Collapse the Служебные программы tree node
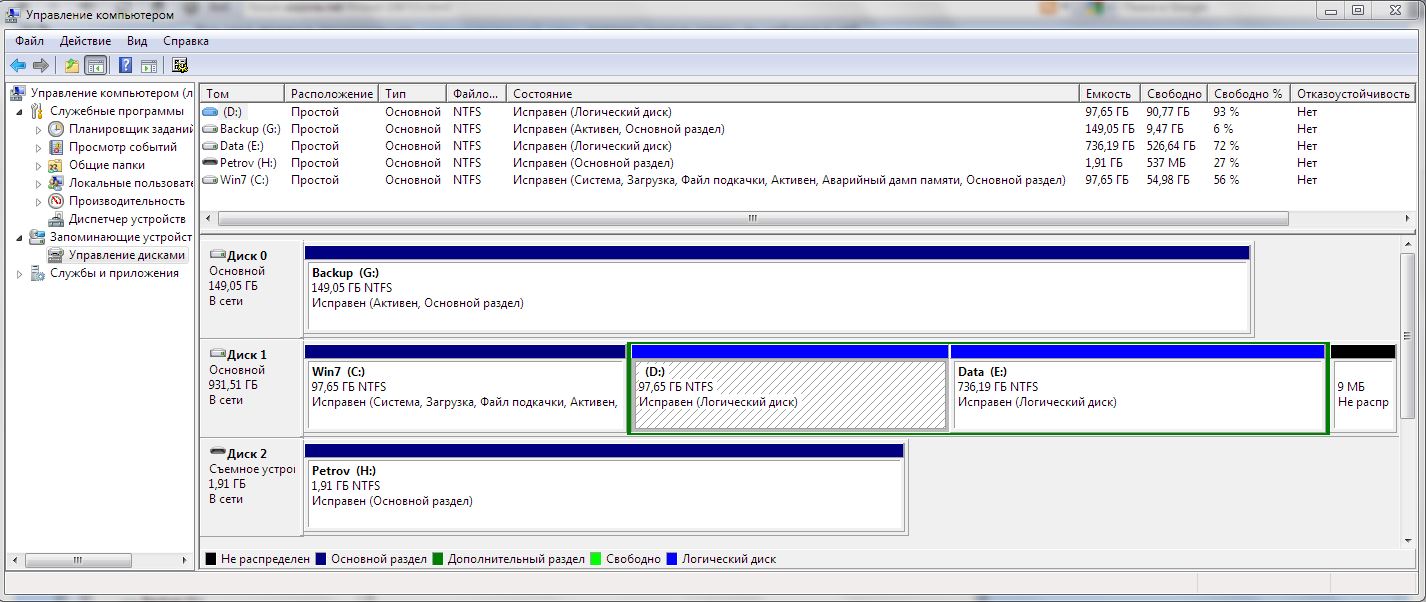 [20, 111]
